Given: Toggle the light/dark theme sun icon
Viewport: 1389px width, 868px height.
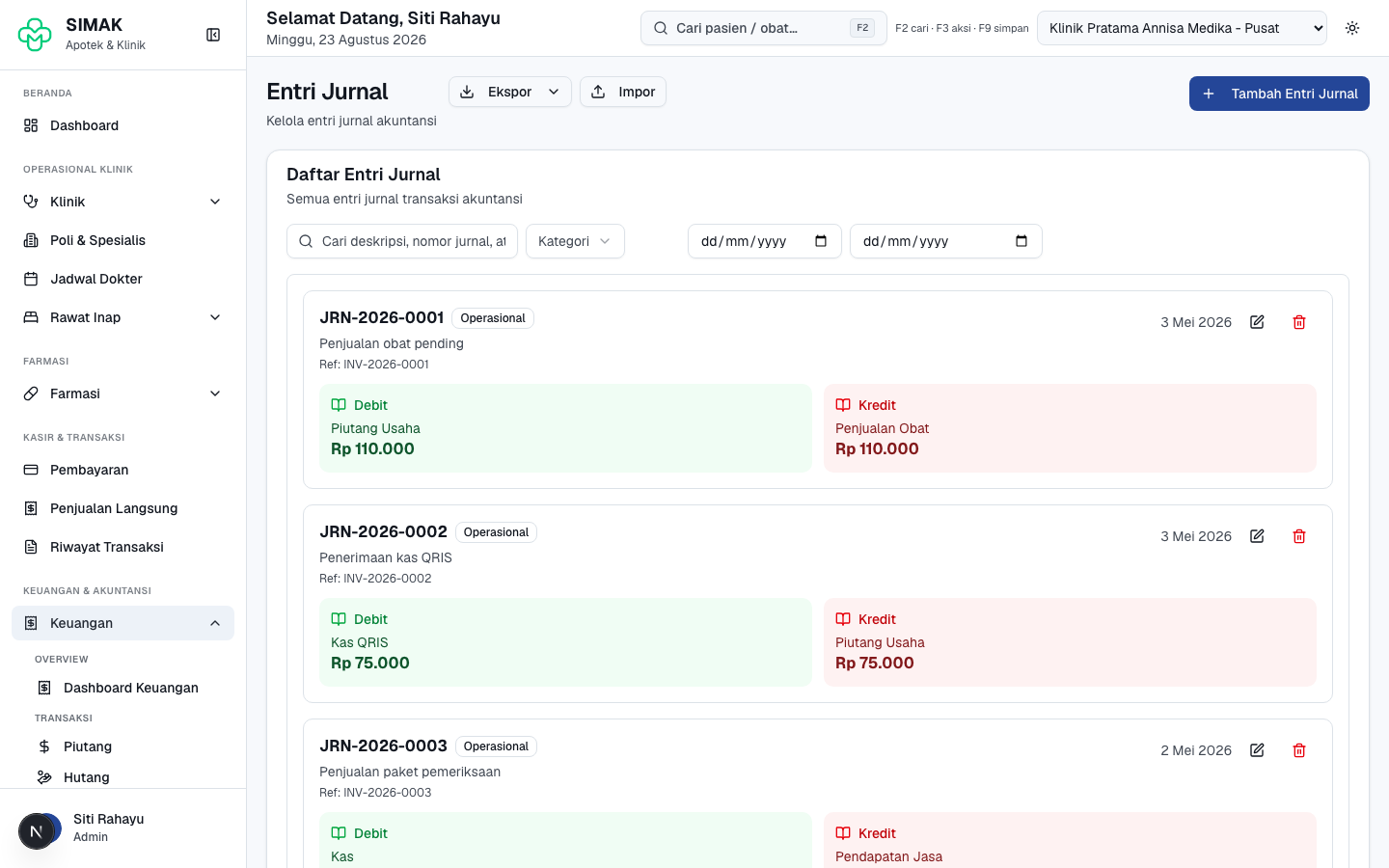Looking at the screenshot, I should [1352, 28].
